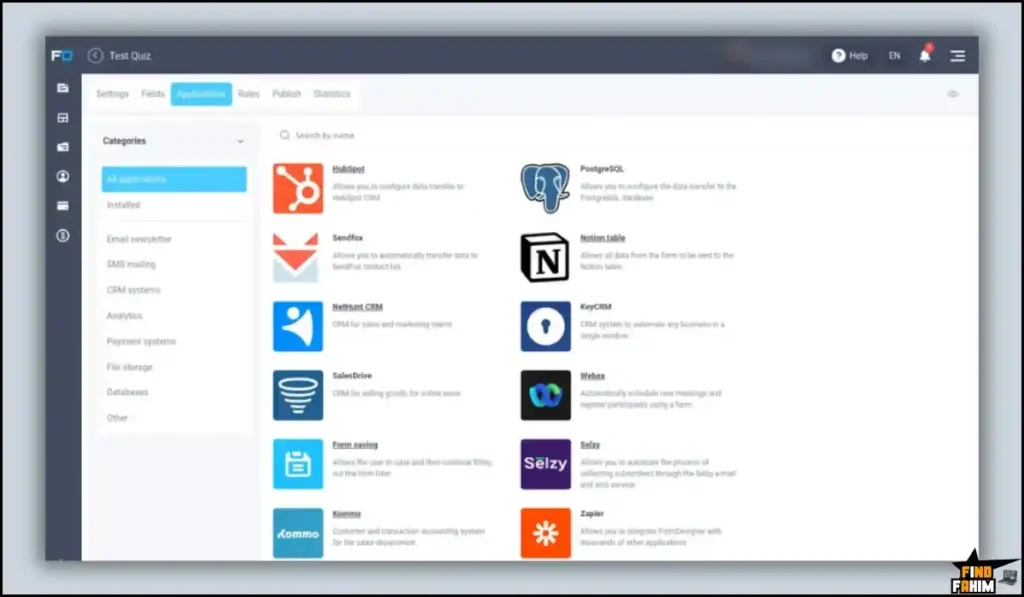Click the KeyCRM keyhole icon
Image resolution: width=1024 pixels, height=597 pixels.
click(x=545, y=326)
